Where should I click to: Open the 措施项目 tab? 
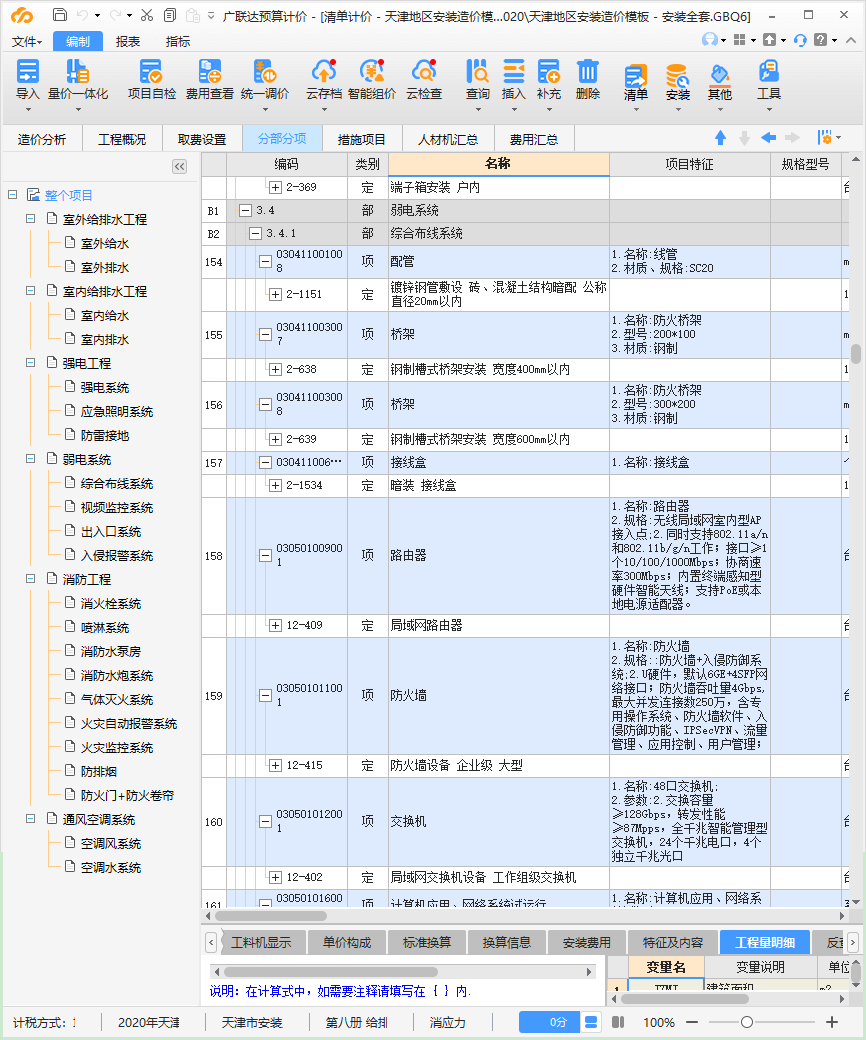[362, 139]
